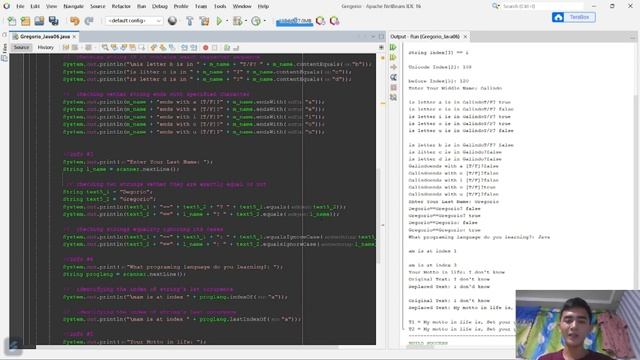
Task: Toggle bookmark on current line
Action: click(172, 48)
